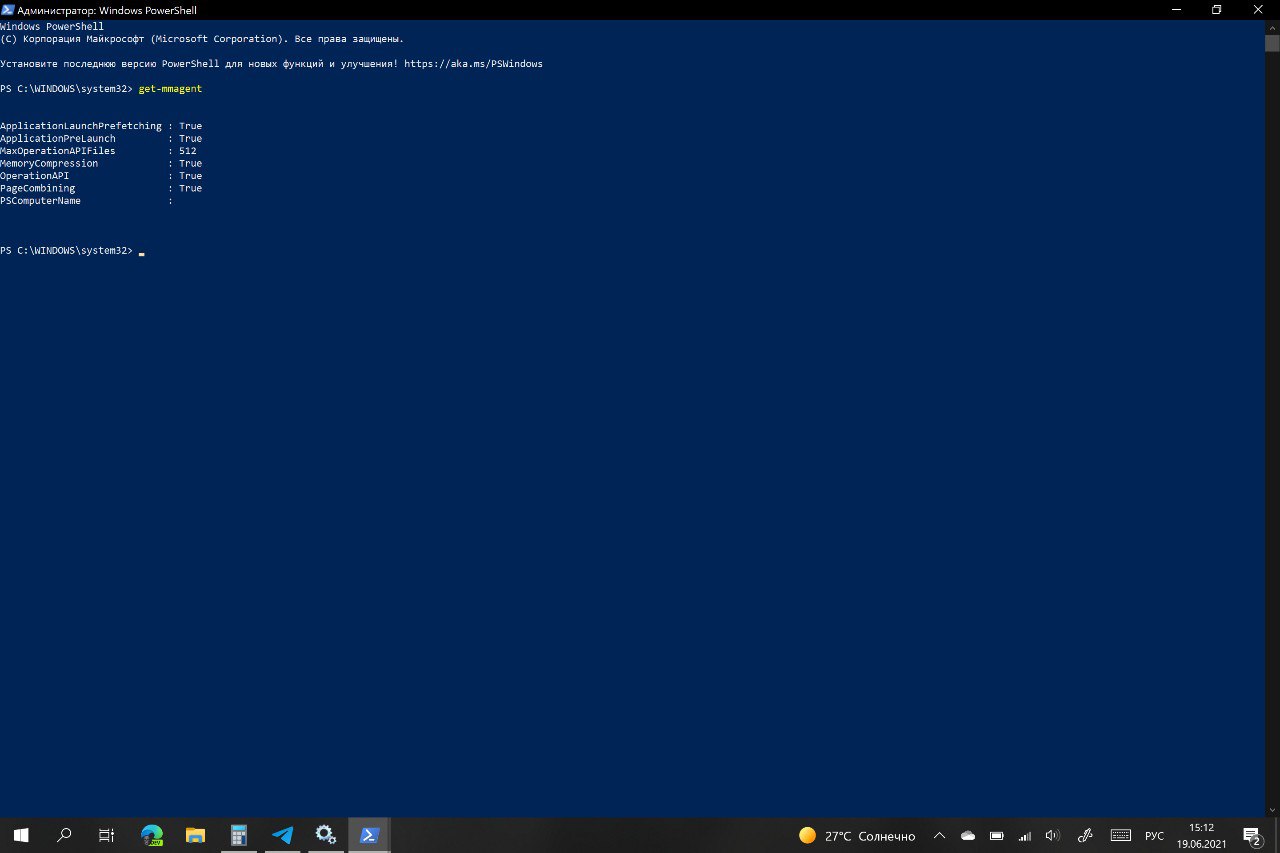Open the notification center icon

(x=1252, y=836)
